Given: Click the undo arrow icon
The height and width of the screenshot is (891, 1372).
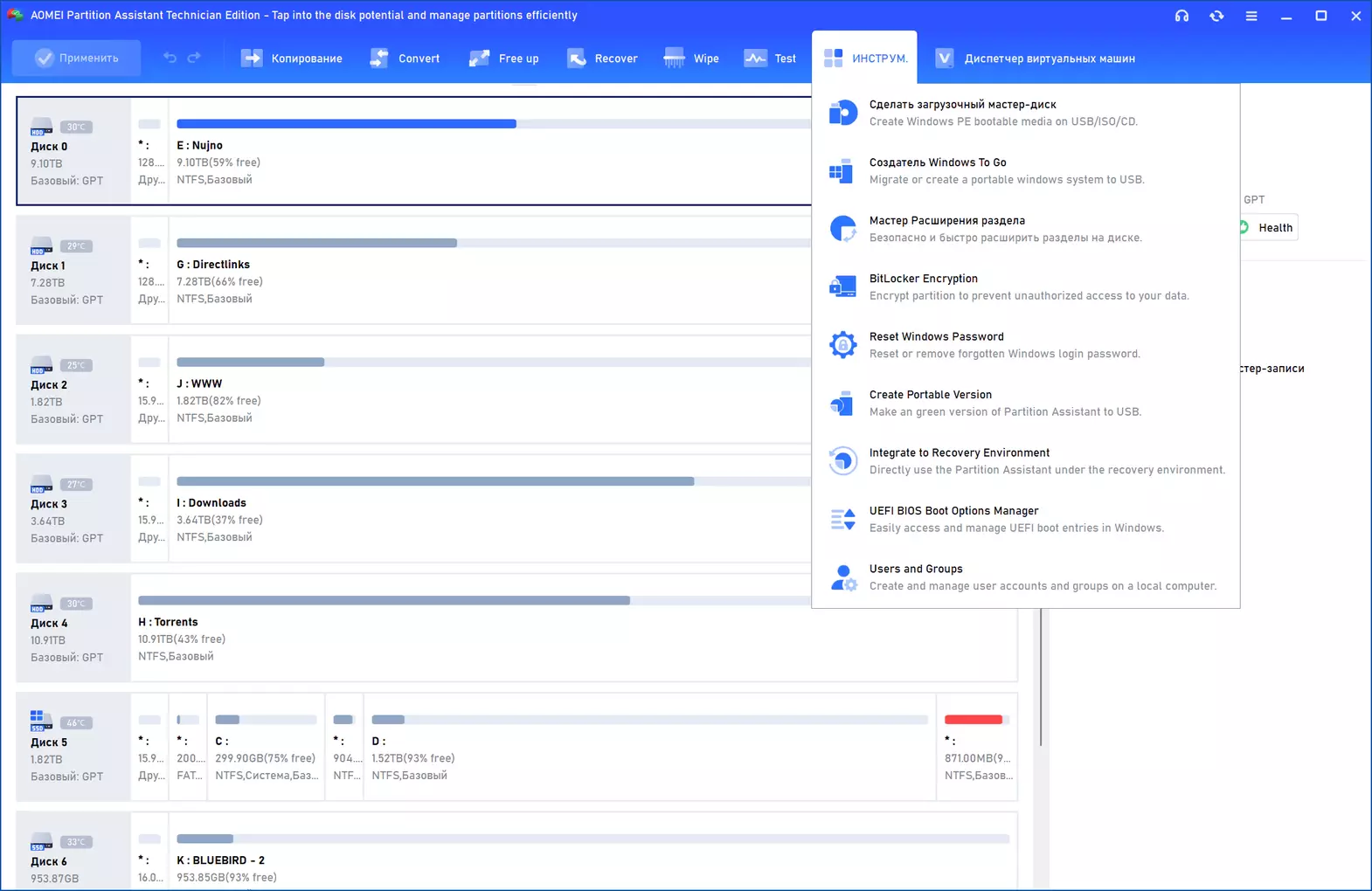Looking at the screenshot, I should (x=170, y=58).
